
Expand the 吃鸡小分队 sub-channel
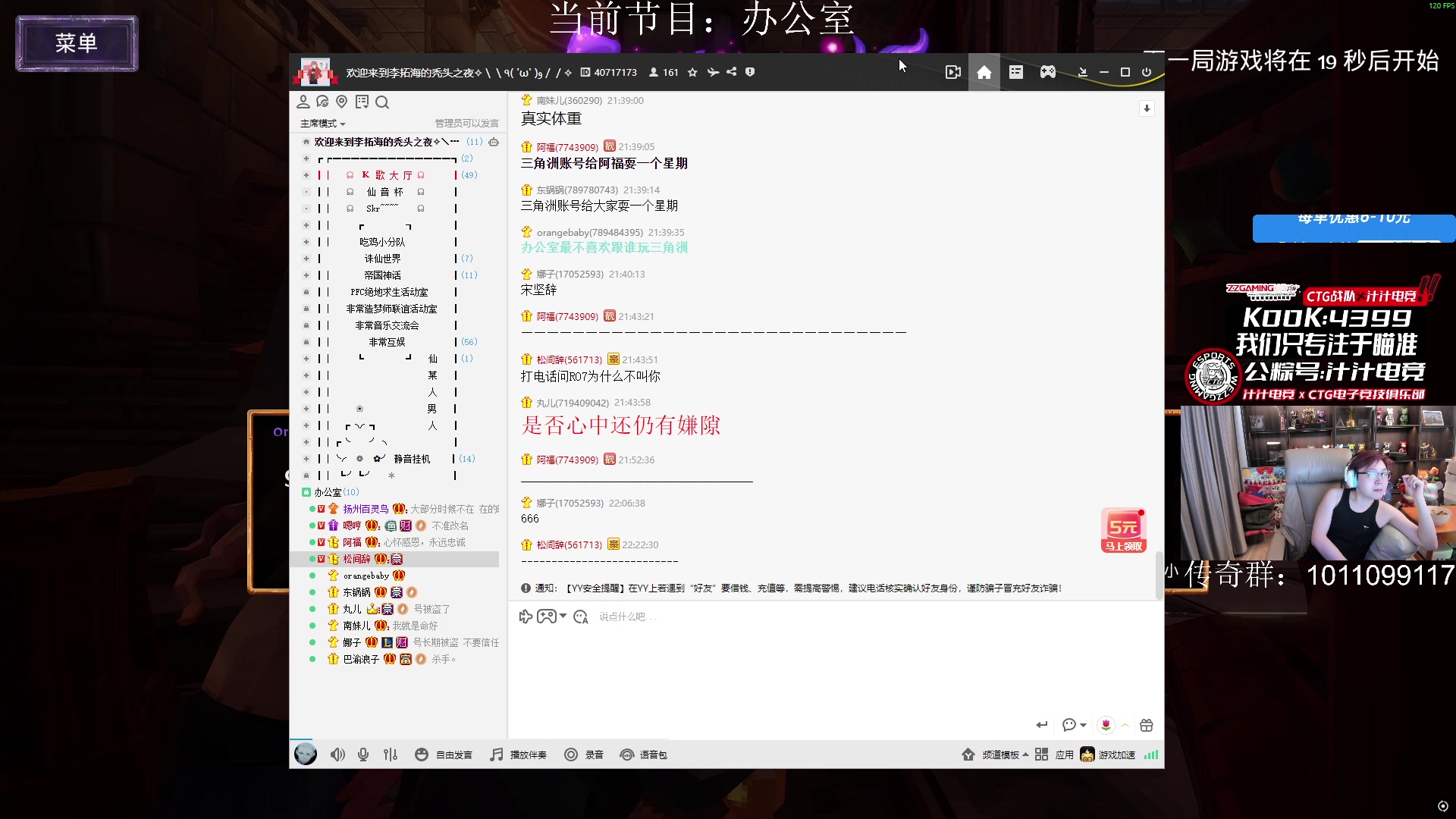(306, 242)
